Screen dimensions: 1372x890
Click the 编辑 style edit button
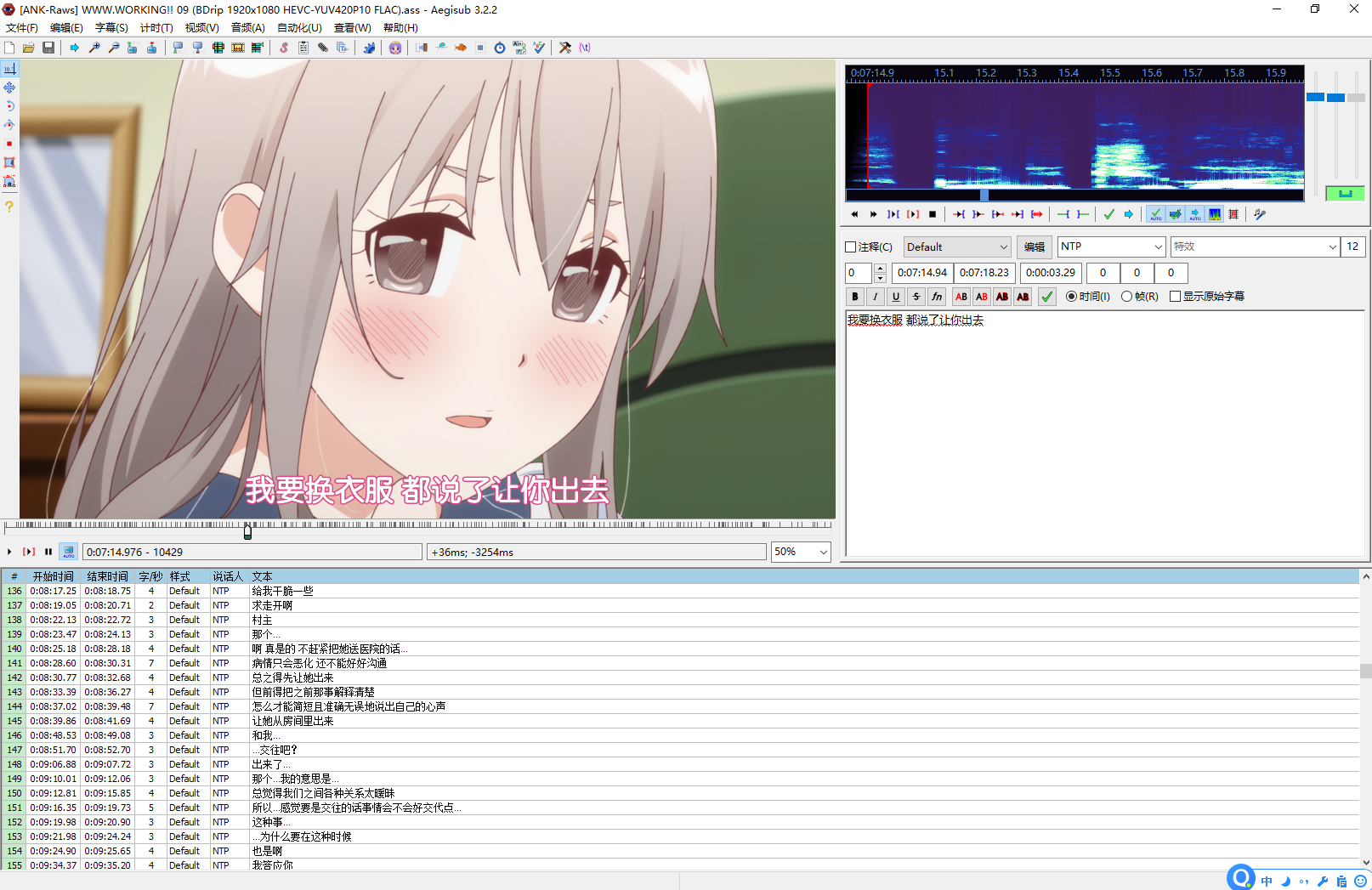pyautogui.click(x=1035, y=247)
